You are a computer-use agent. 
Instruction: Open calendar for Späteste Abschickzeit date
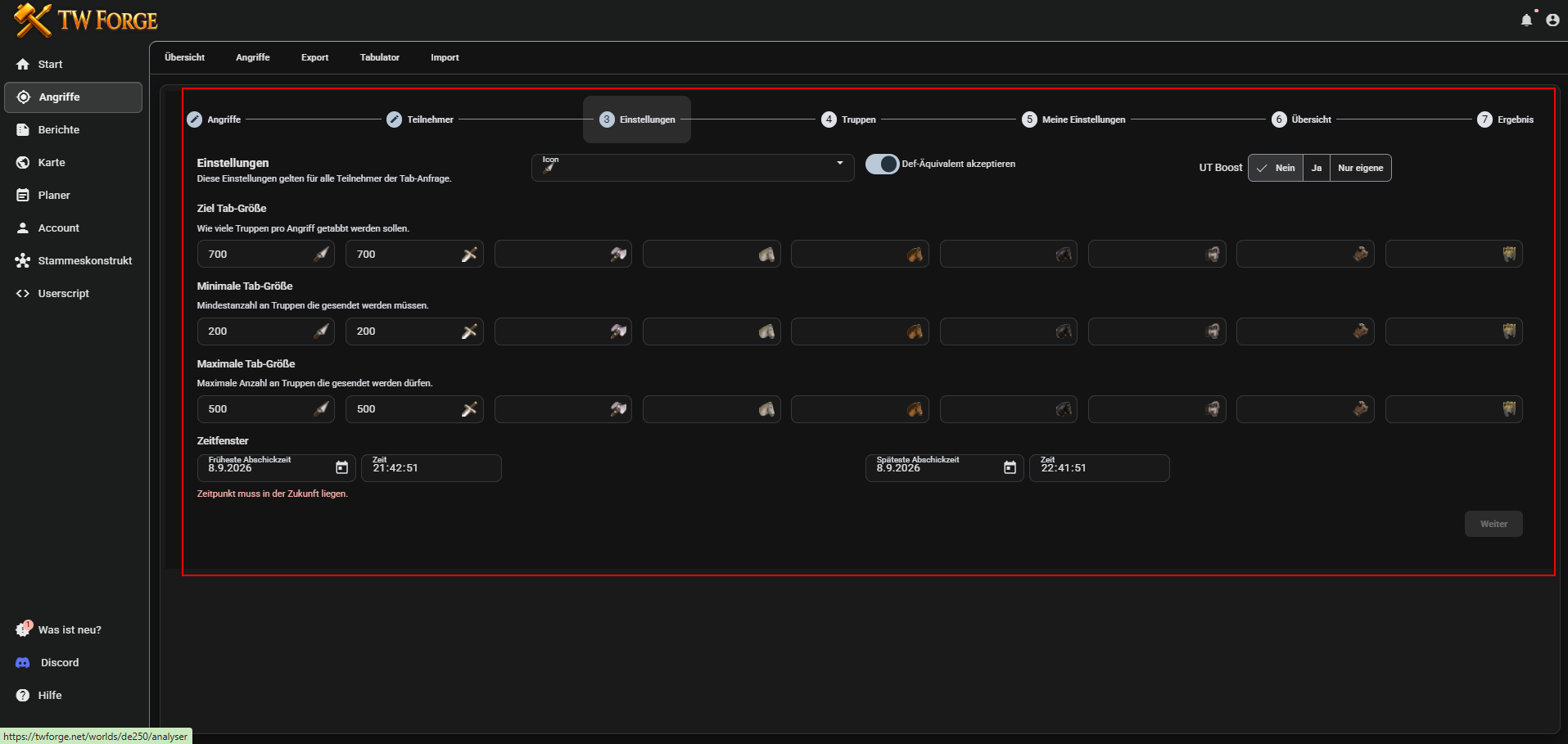point(1010,467)
